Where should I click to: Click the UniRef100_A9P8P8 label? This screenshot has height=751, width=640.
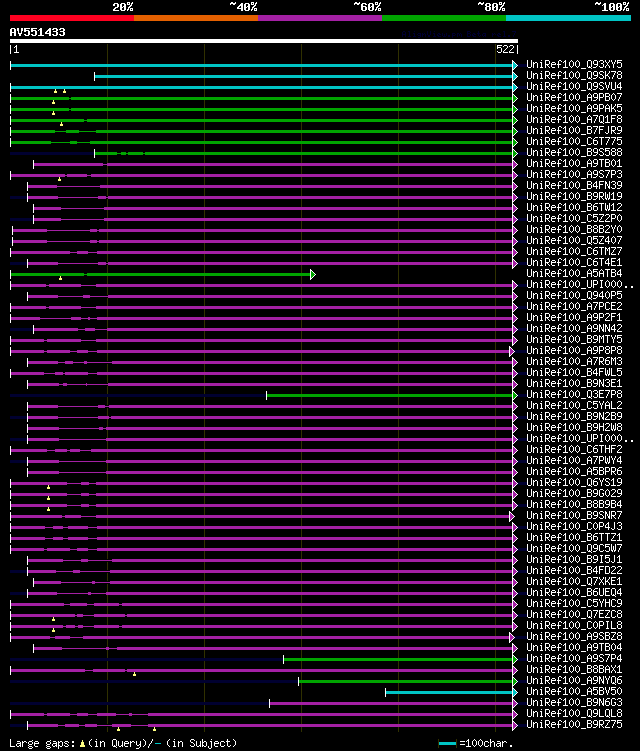[x=574, y=351]
